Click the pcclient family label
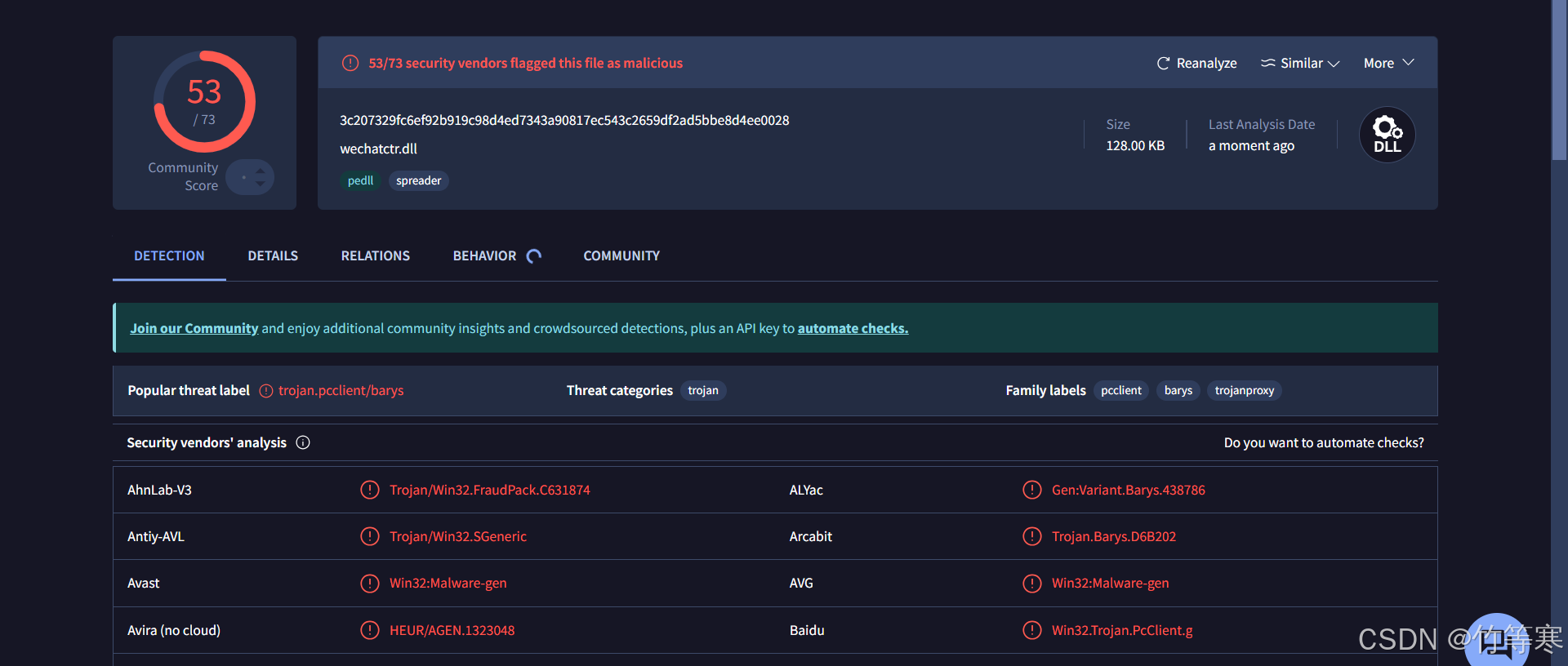1568x666 pixels. click(x=1121, y=391)
